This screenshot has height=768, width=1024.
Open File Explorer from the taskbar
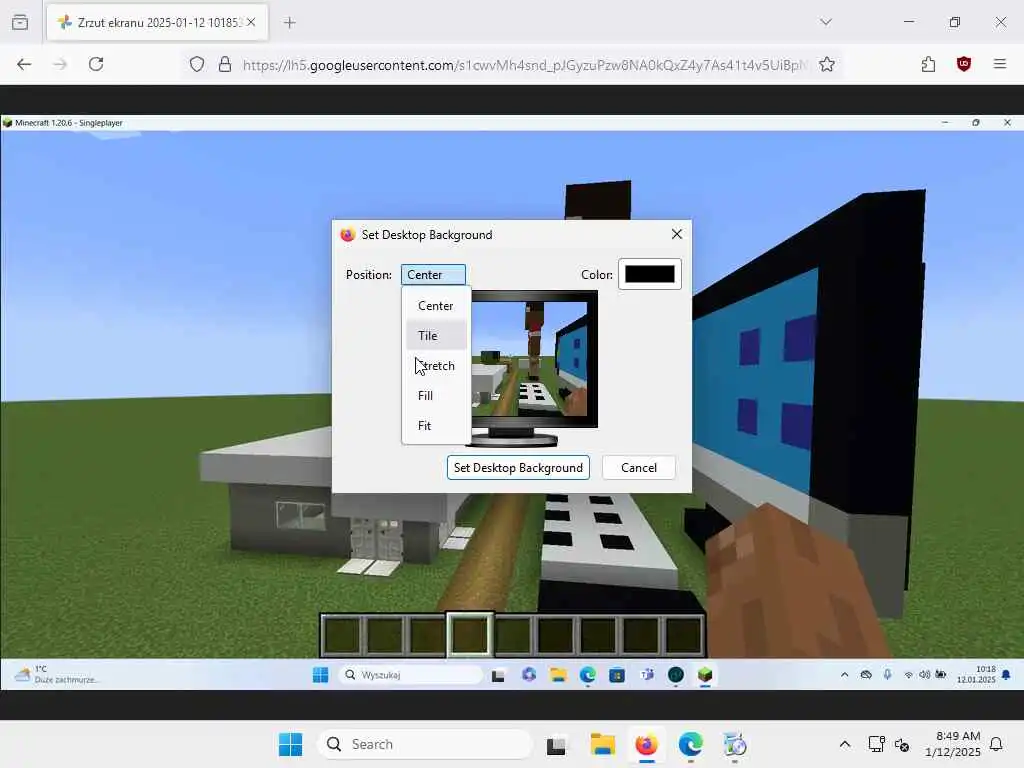point(602,744)
